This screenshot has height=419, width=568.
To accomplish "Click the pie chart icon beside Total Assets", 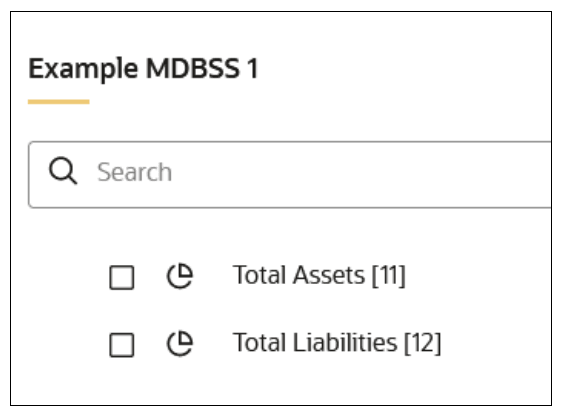I will pyautogui.click(x=180, y=276).
